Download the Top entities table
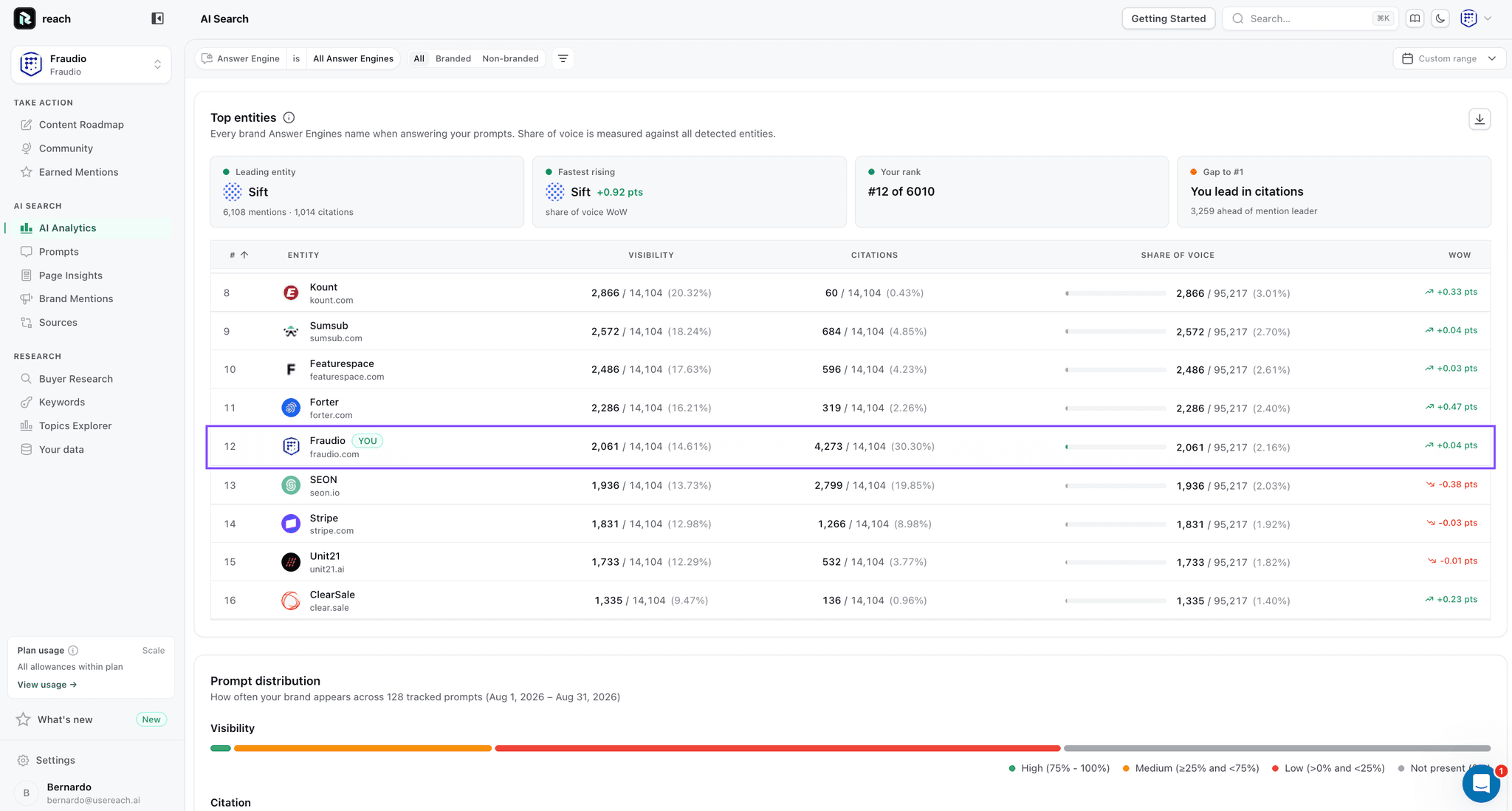Image resolution: width=1512 pixels, height=811 pixels. pos(1480,119)
